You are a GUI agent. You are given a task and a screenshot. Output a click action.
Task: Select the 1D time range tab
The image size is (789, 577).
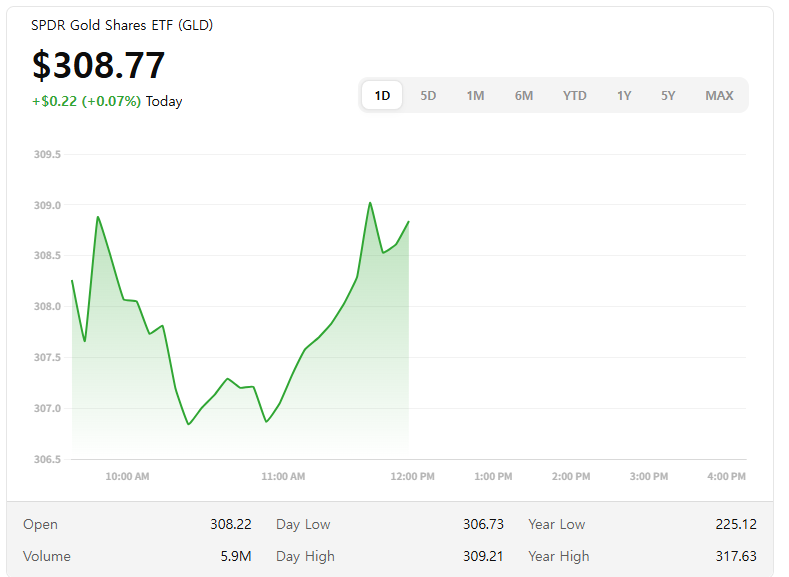tap(382, 96)
